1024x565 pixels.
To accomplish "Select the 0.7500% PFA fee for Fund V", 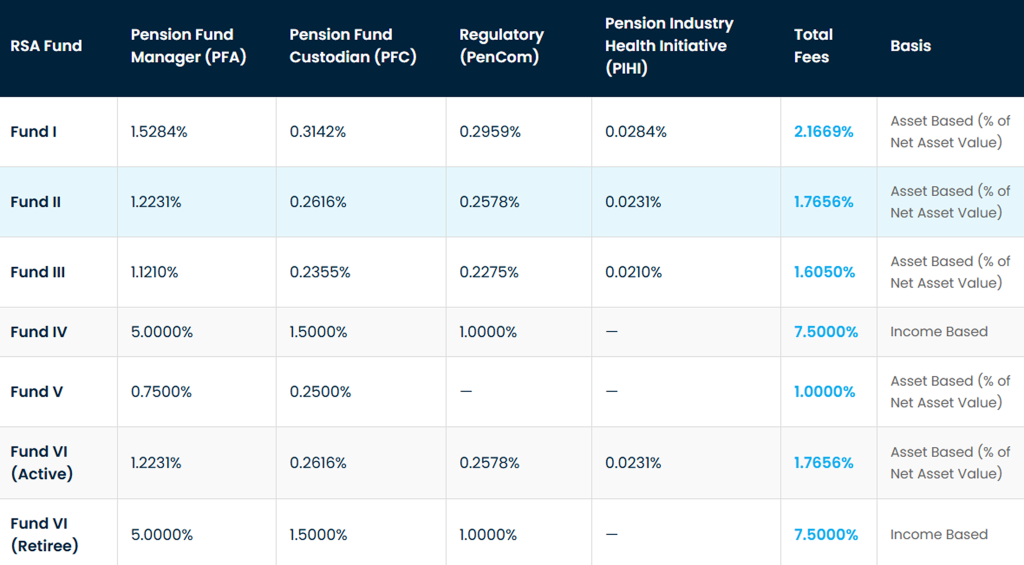I will (161, 392).
